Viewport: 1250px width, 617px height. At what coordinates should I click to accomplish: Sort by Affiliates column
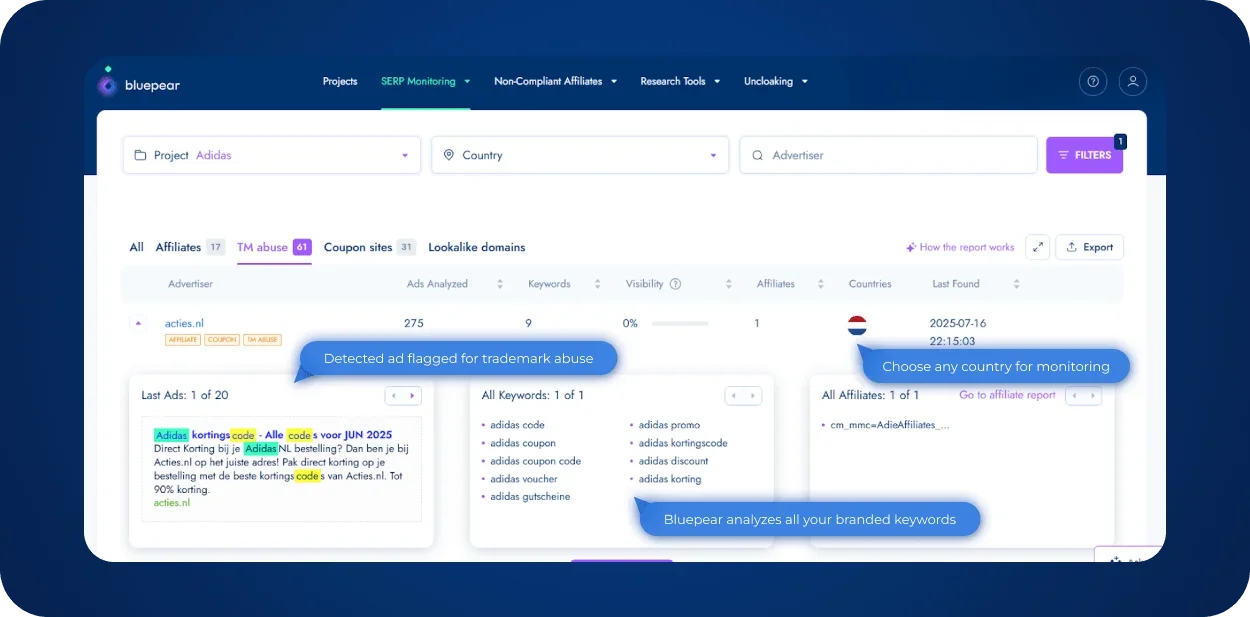(x=821, y=284)
